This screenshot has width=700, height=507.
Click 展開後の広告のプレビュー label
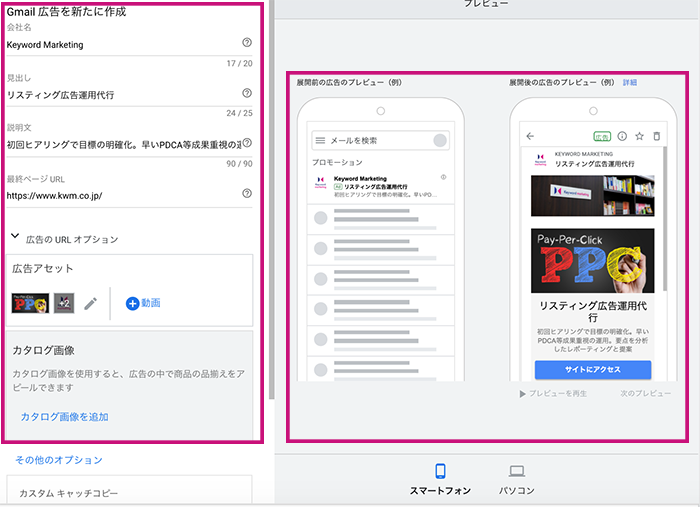(562, 83)
